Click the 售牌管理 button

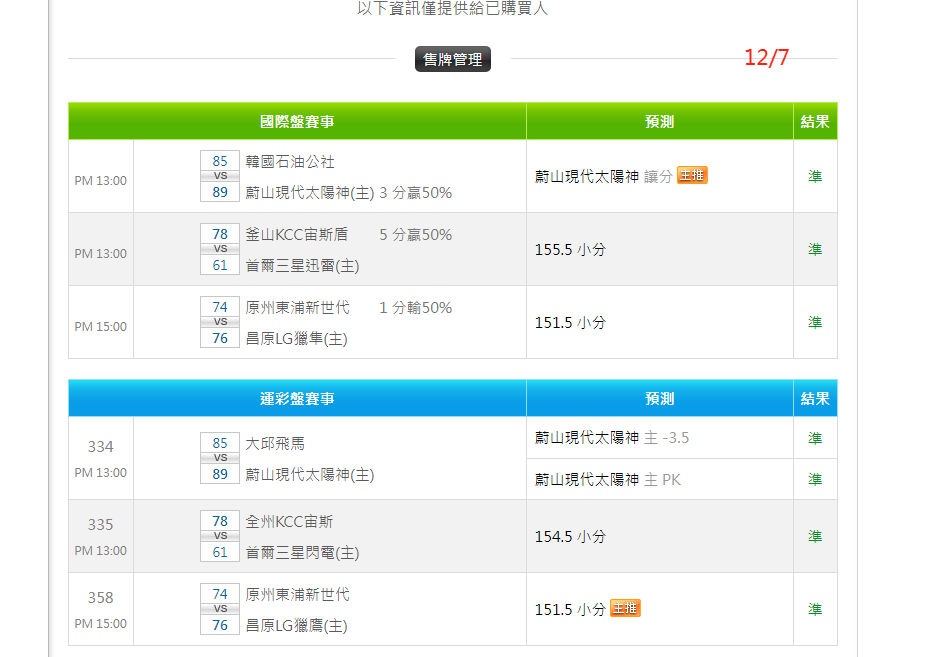click(453, 60)
